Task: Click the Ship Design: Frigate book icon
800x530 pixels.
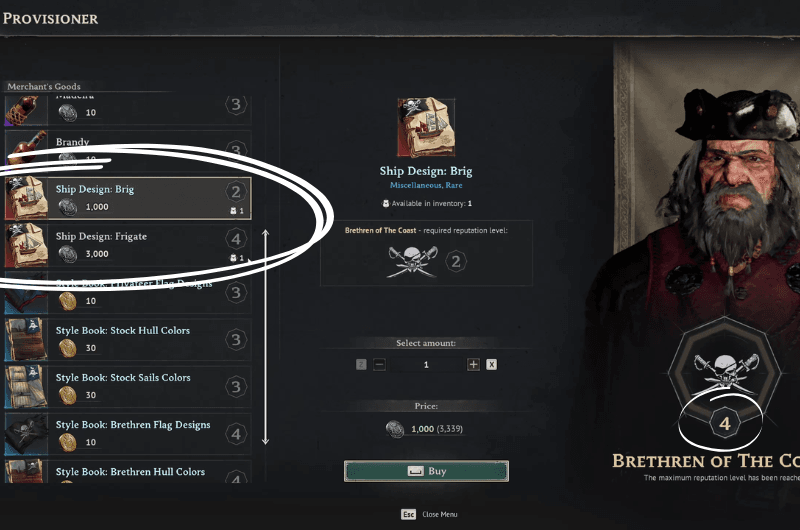Action: [x=27, y=245]
